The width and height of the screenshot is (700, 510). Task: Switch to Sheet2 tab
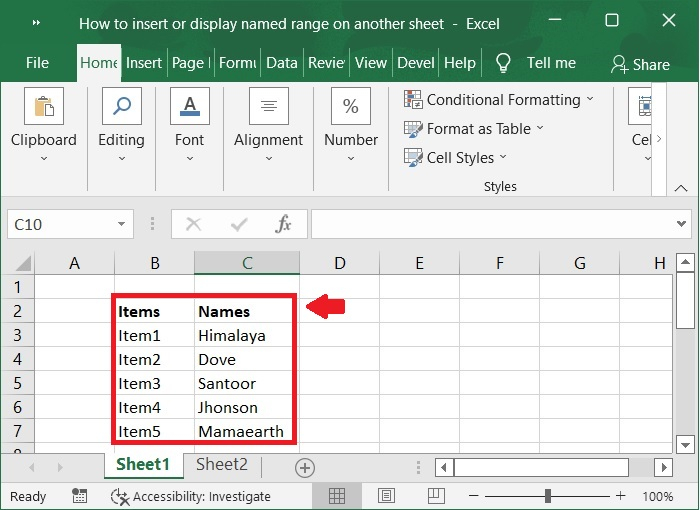[x=221, y=464]
